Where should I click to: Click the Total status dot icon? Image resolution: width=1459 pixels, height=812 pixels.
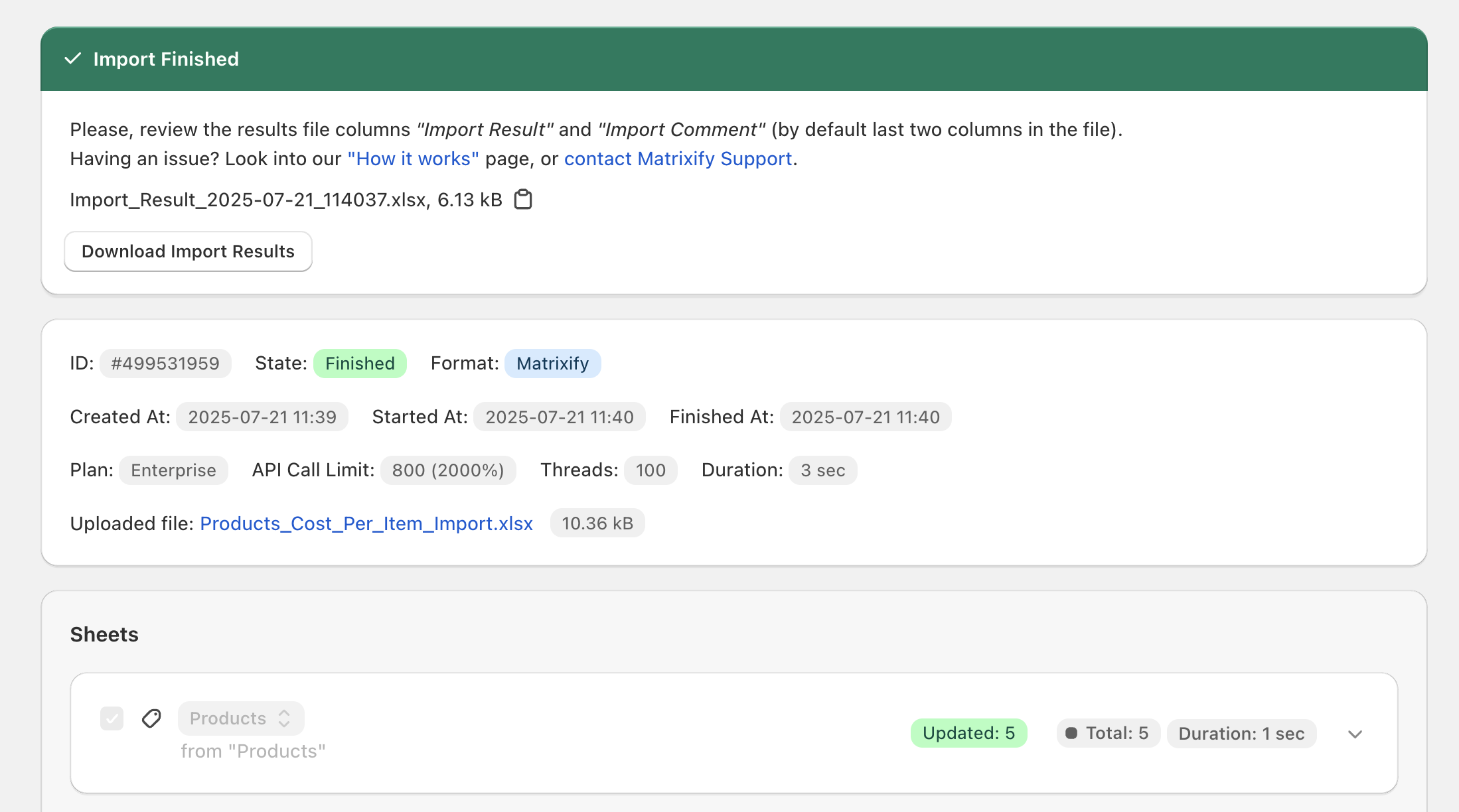[x=1071, y=733]
